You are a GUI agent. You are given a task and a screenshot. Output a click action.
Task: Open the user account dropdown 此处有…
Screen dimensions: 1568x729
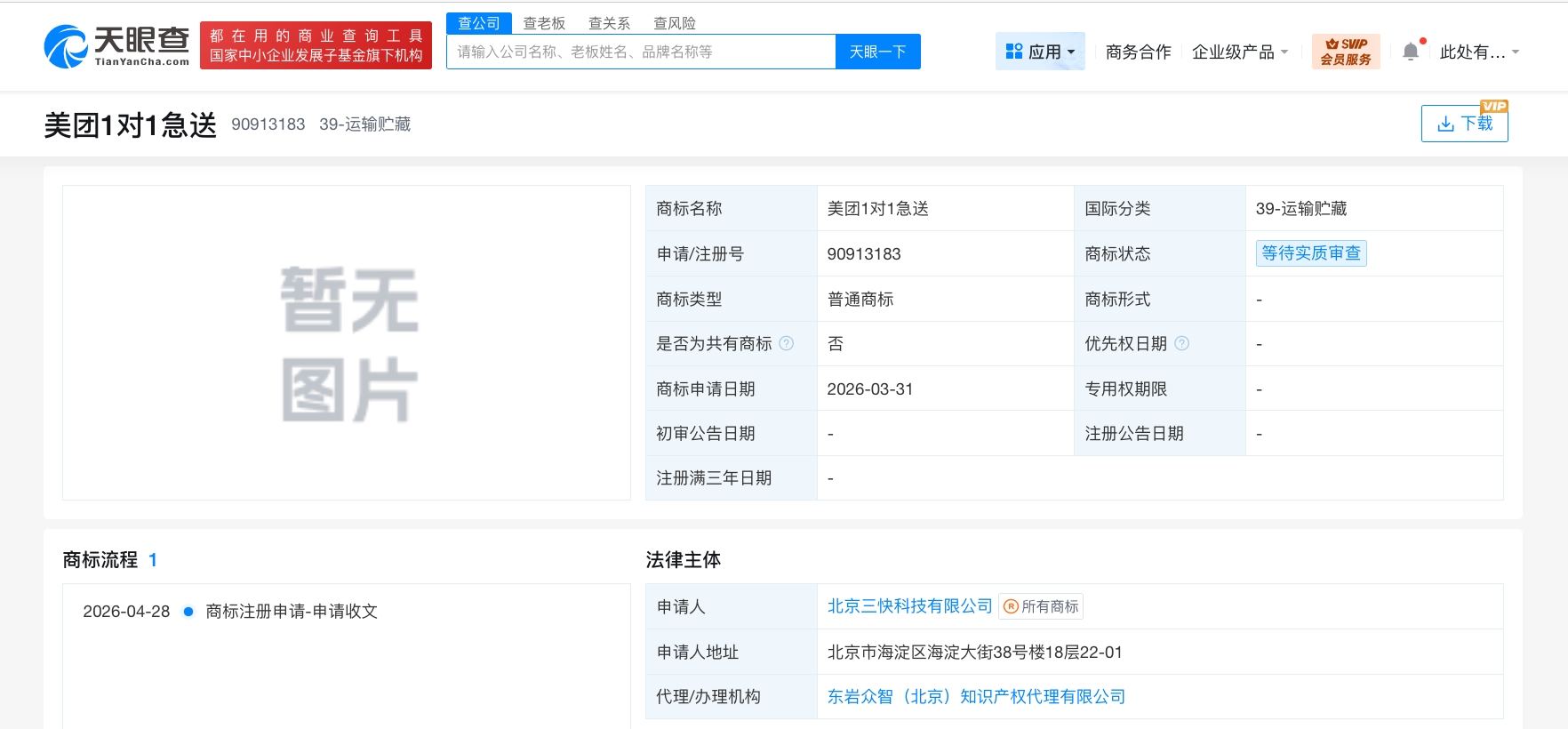coord(1480,52)
